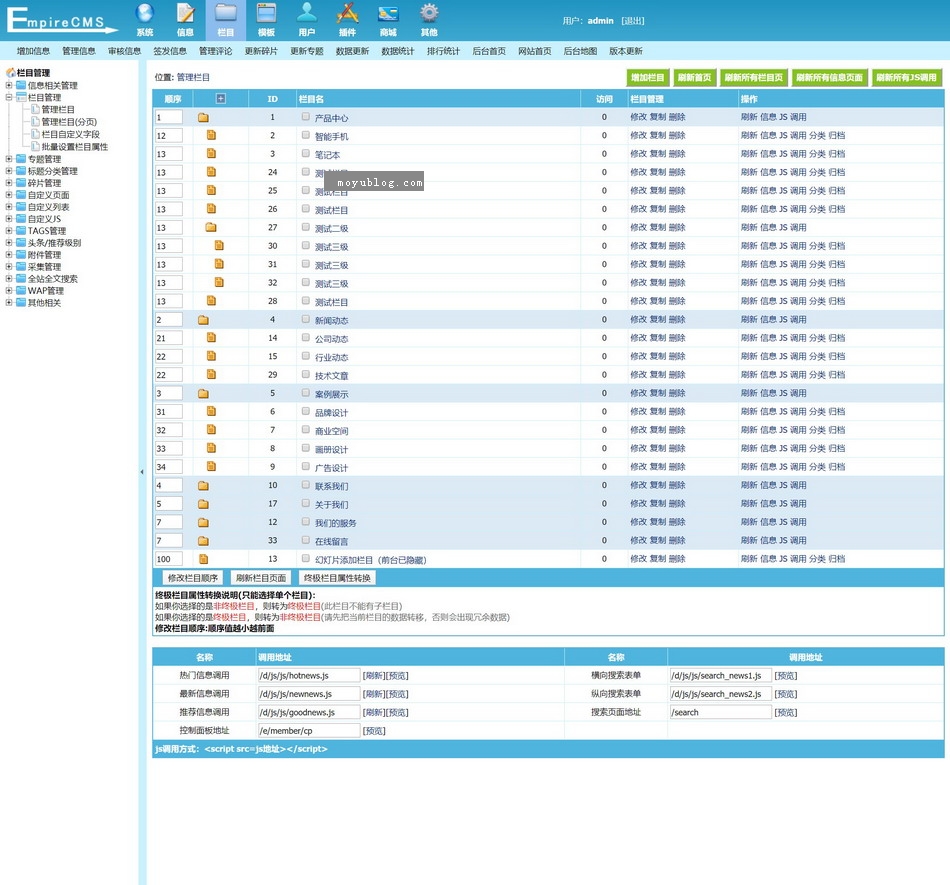Click 刷新所有JS调用 button
The image size is (950, 885).
pos(906,78)
